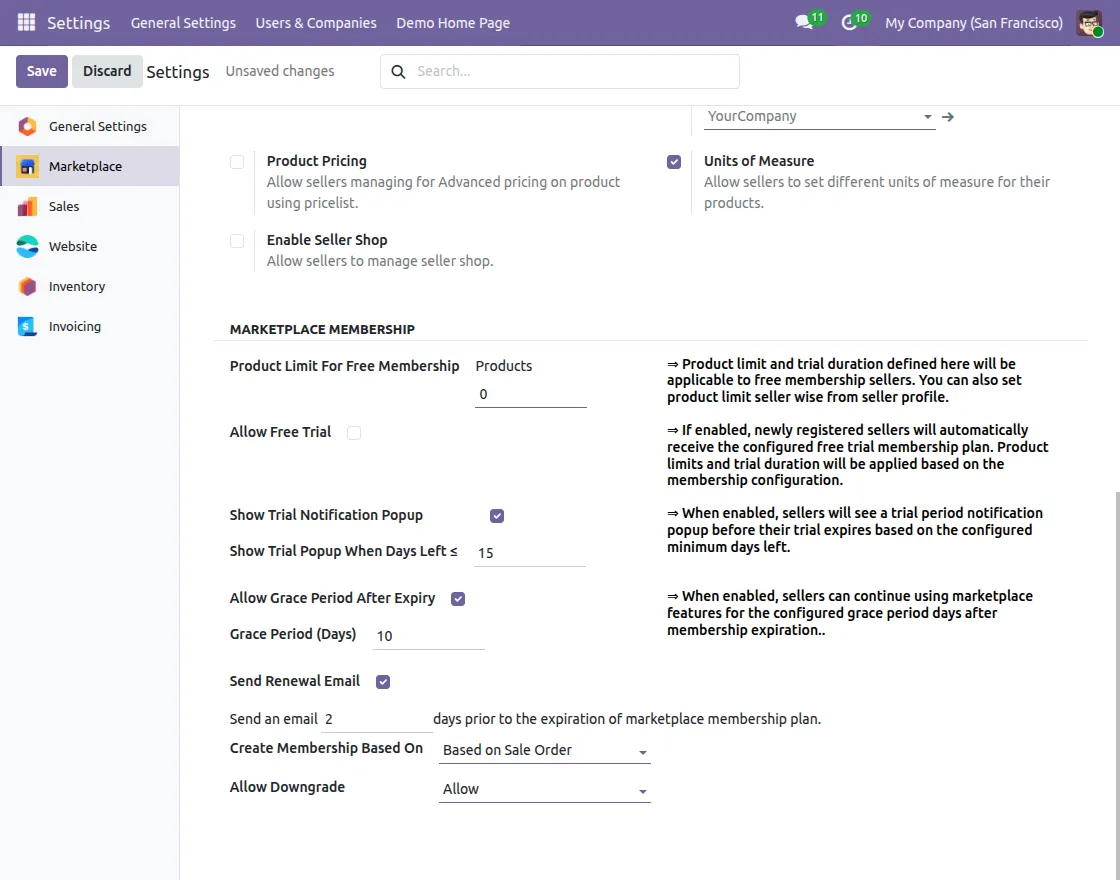This screenshot has width=1120, height=880.
Task: Open the company switcher My Company (San Francisco)
Action: [974, 23]
